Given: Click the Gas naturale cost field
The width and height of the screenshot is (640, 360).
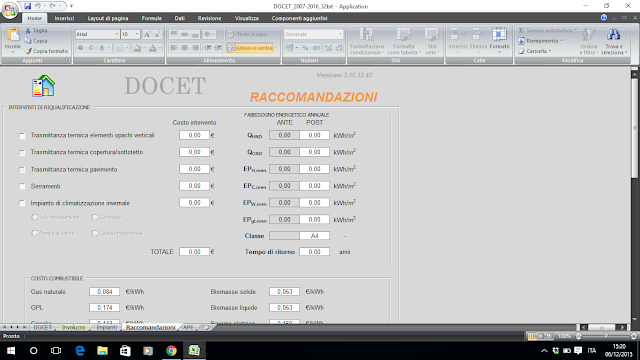Looking at the screenshot, I should (104, 292).
